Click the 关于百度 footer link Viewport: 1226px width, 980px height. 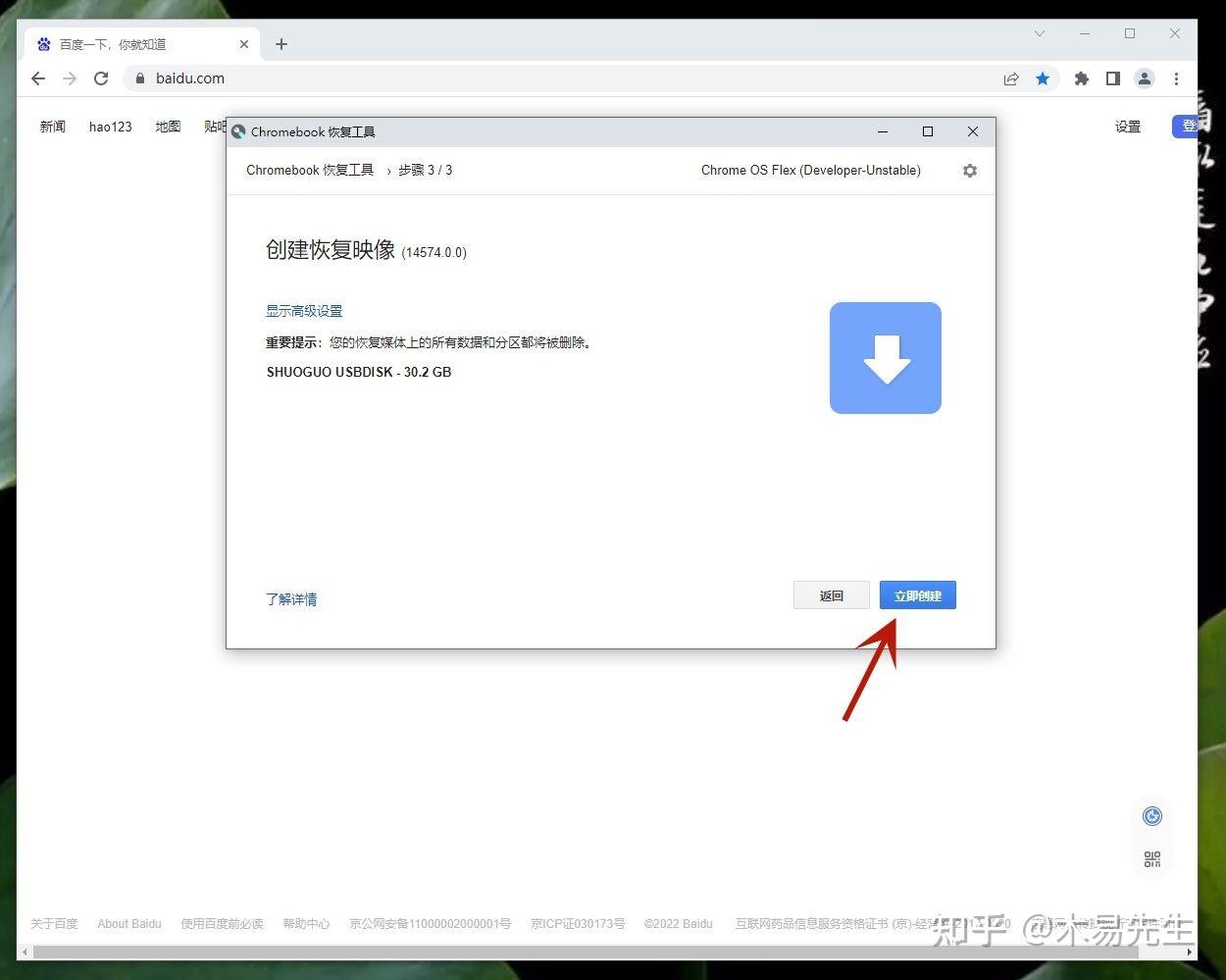click(x=54, y=924)
